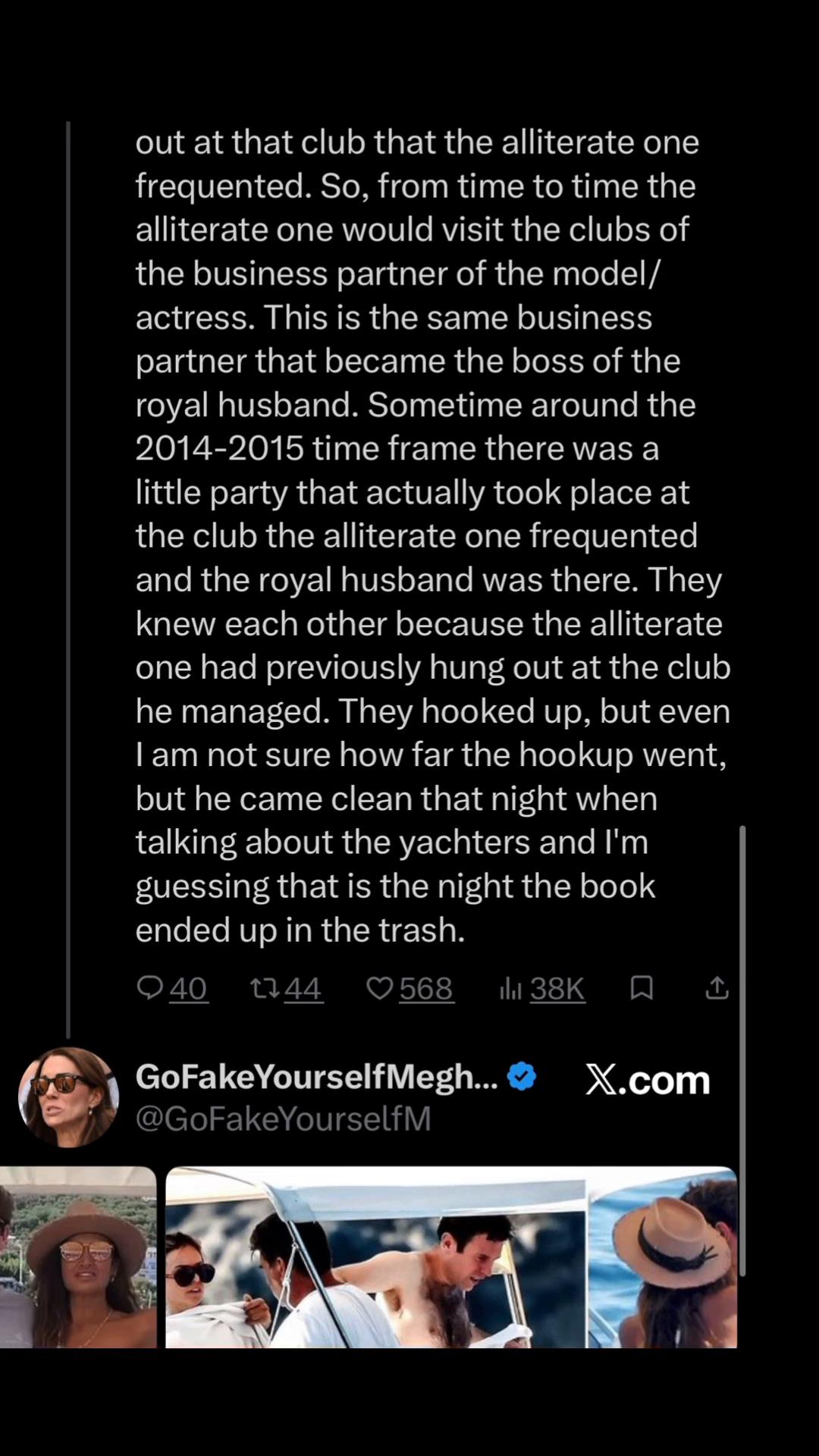819x1456 pixels.
Task: Open the @GoFakeYourselfM handle
Action: 283,1119
